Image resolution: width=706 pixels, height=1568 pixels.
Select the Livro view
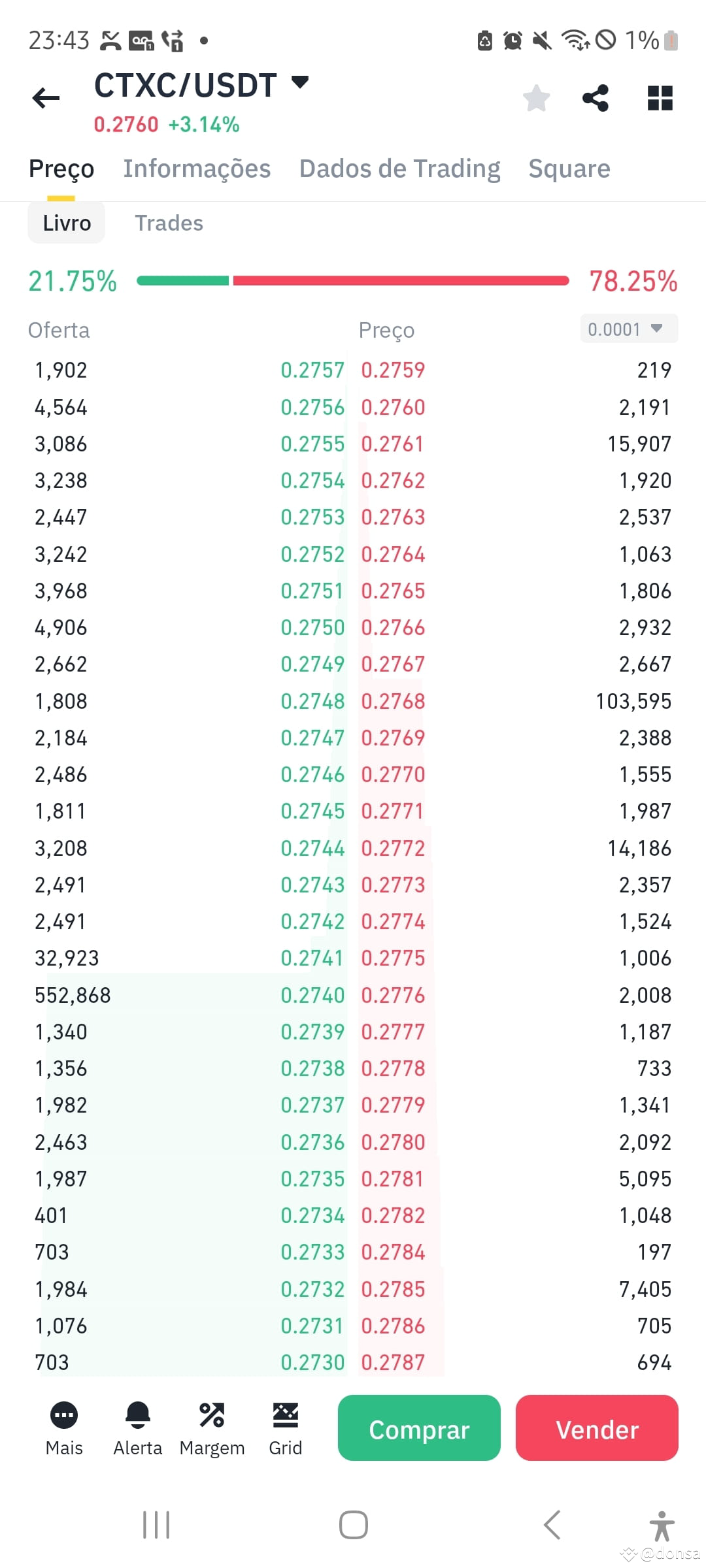pos(66,223)
